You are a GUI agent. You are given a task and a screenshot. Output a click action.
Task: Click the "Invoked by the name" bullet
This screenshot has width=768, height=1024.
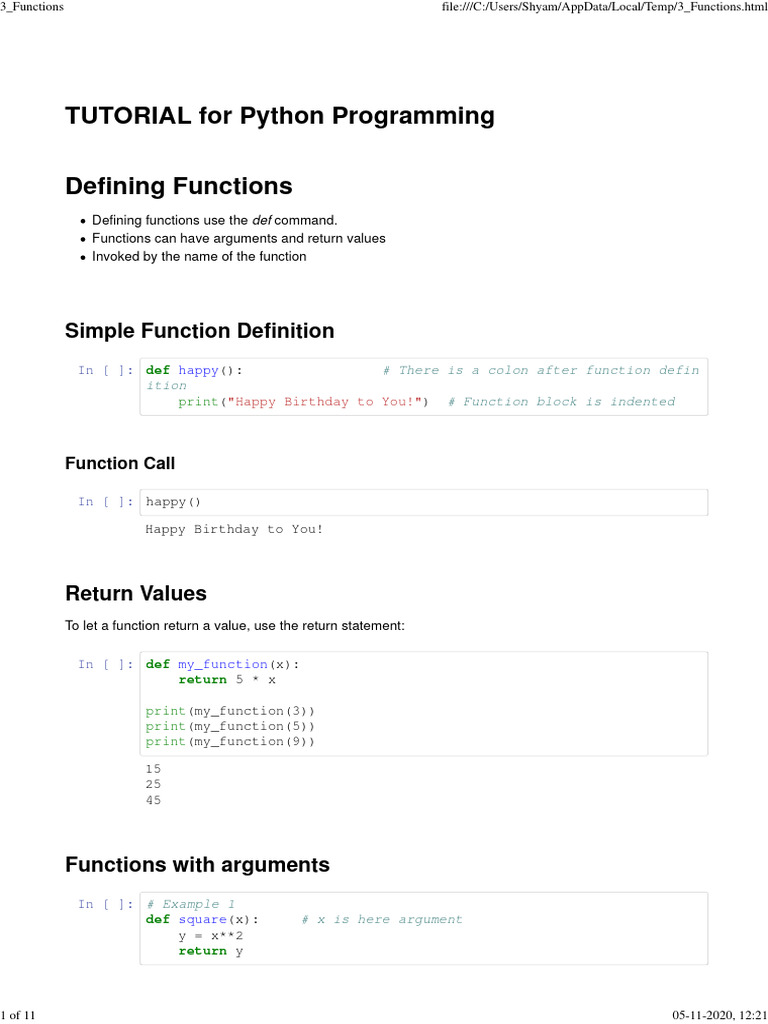pos(199,256)
